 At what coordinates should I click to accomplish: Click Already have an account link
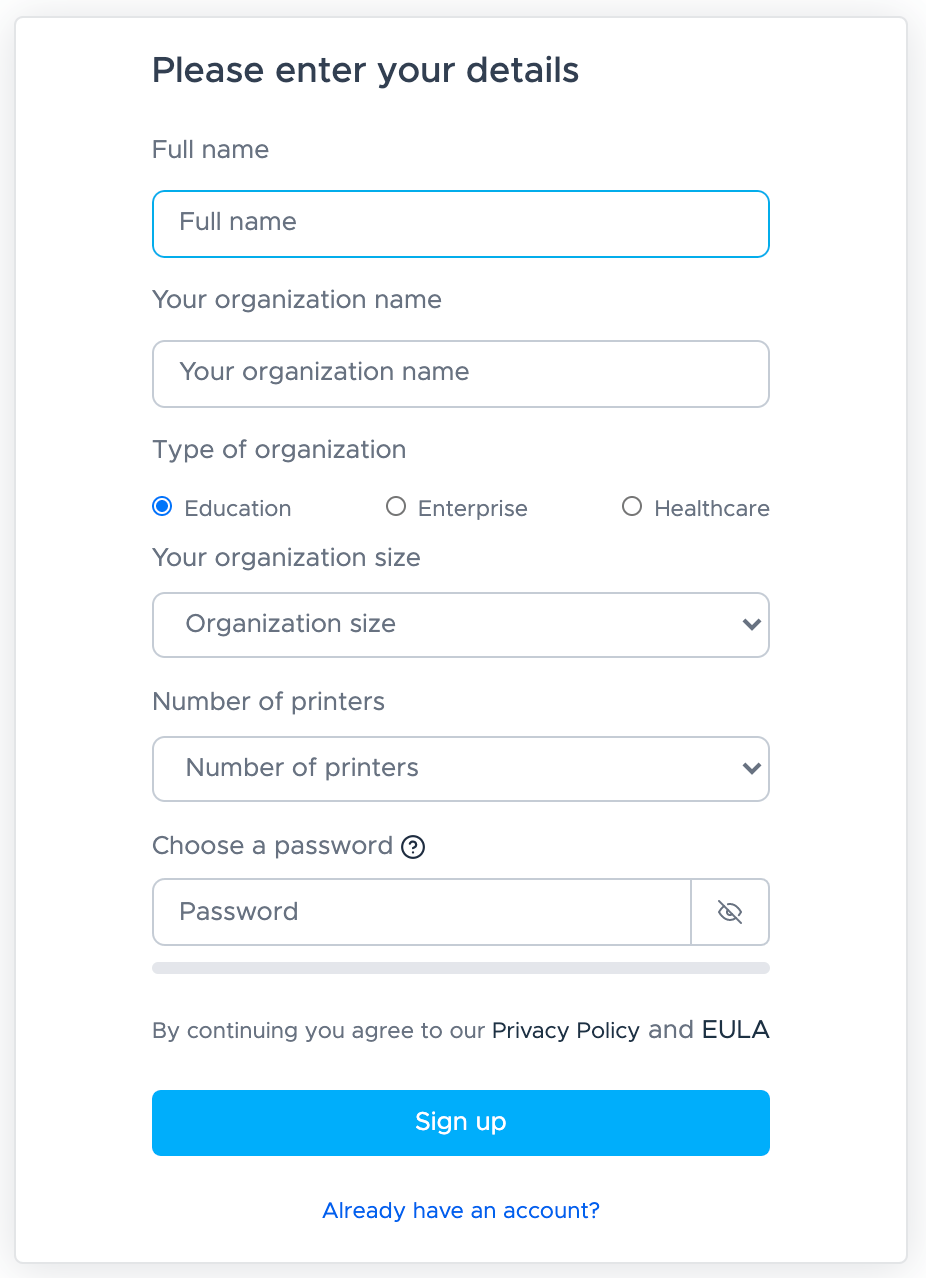[x=460, y=1210]
